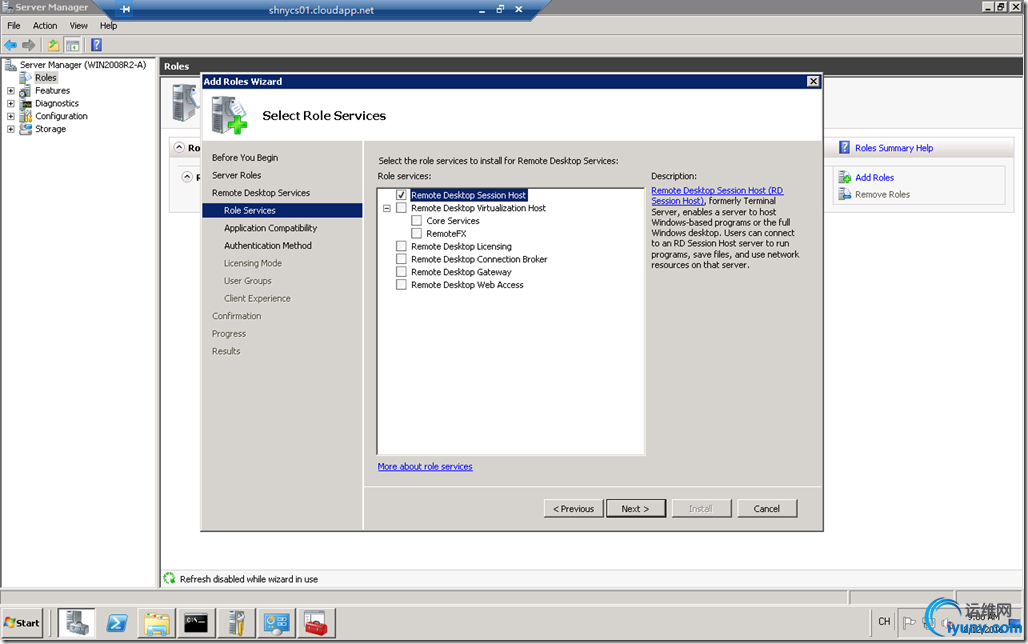
Task: Click the Roles Summary Help icon
Action: (x=844, y=148)
